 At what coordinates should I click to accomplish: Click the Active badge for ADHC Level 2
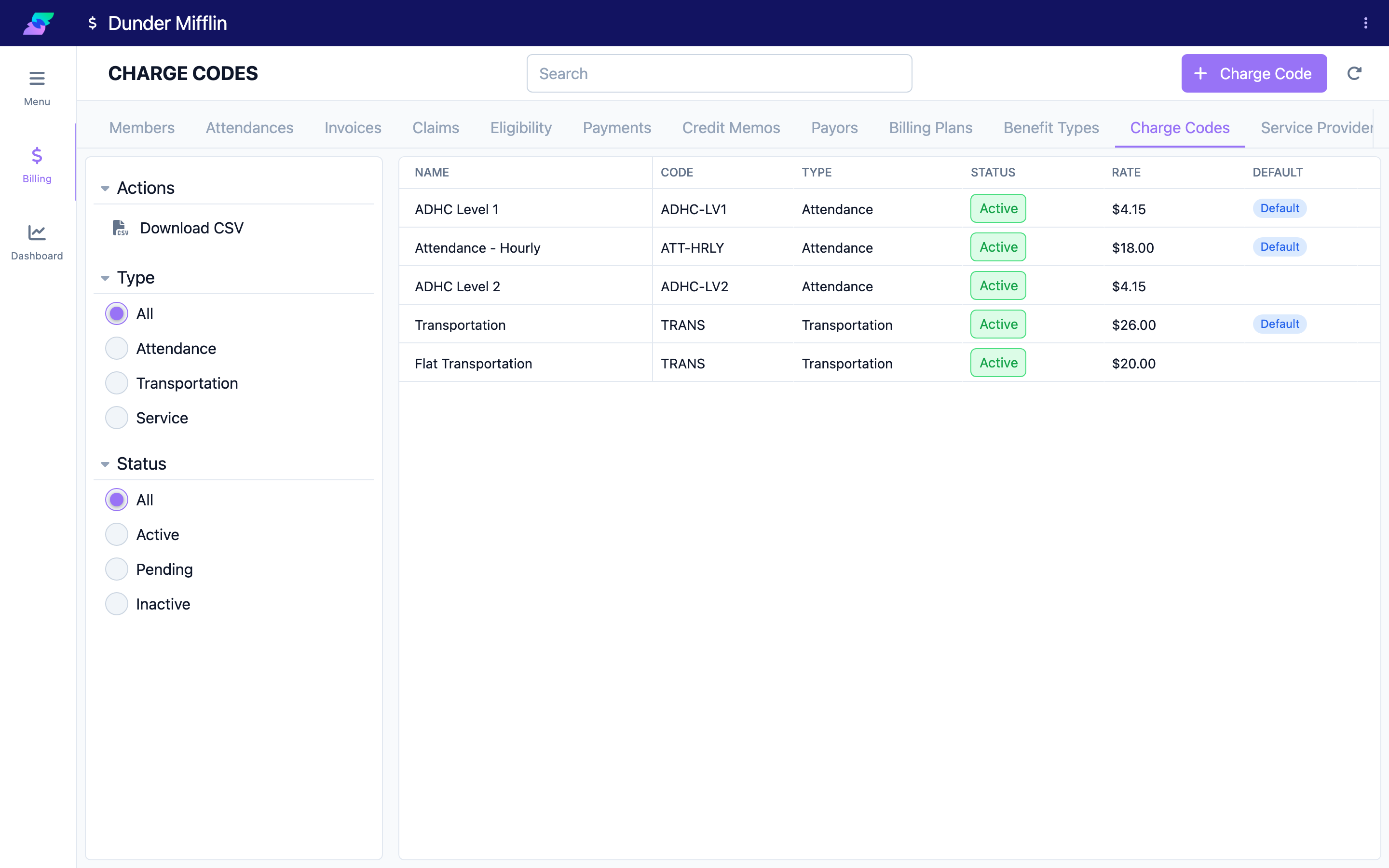tap(998, 286)
